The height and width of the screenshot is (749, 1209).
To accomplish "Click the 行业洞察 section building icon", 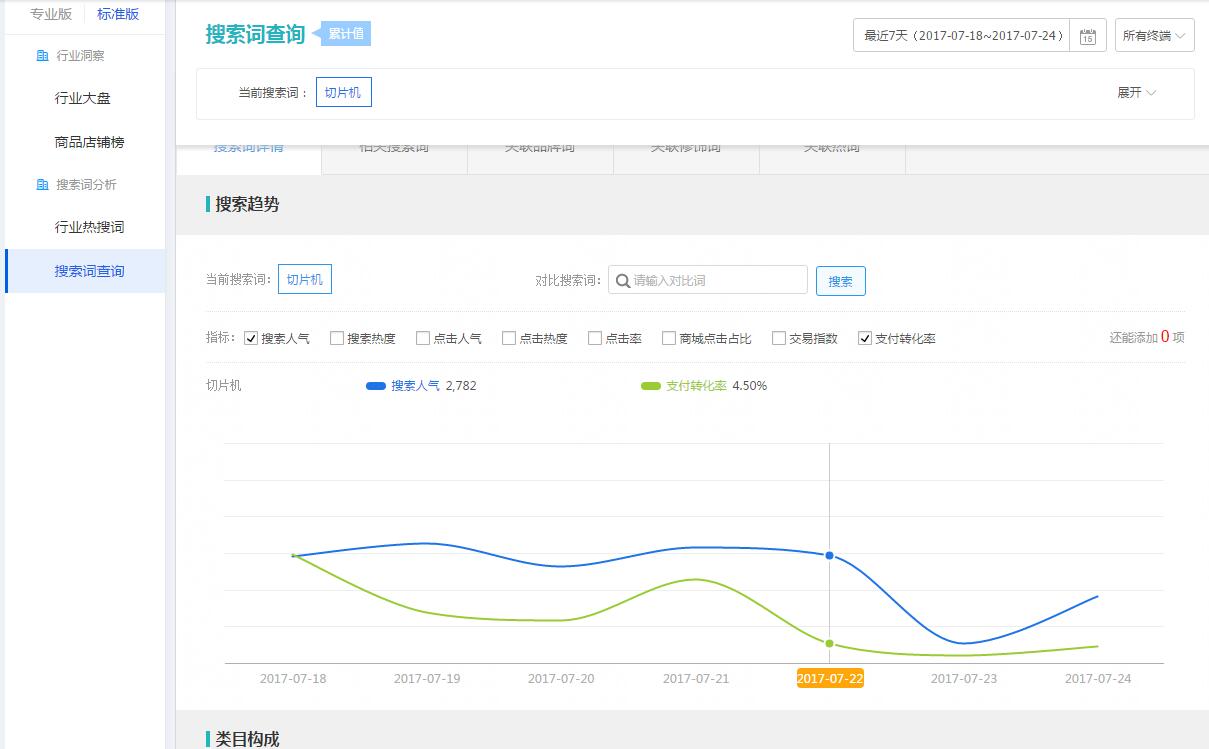I will 42,56.
